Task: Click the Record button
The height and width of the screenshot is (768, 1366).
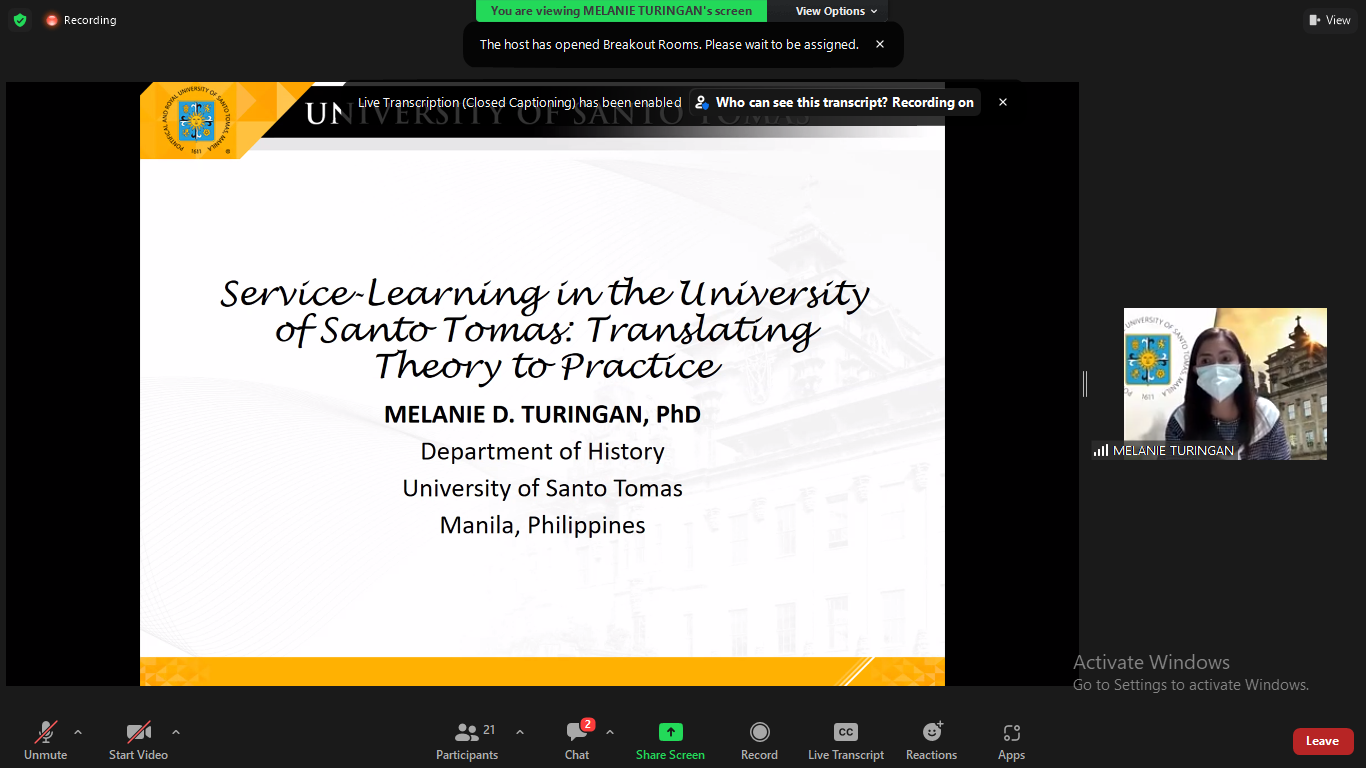Action: pos(759,741)
